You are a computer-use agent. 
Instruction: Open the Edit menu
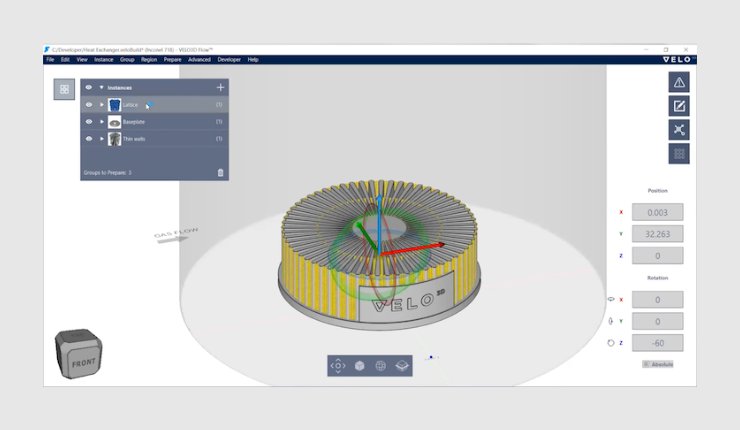pos(65,59)
